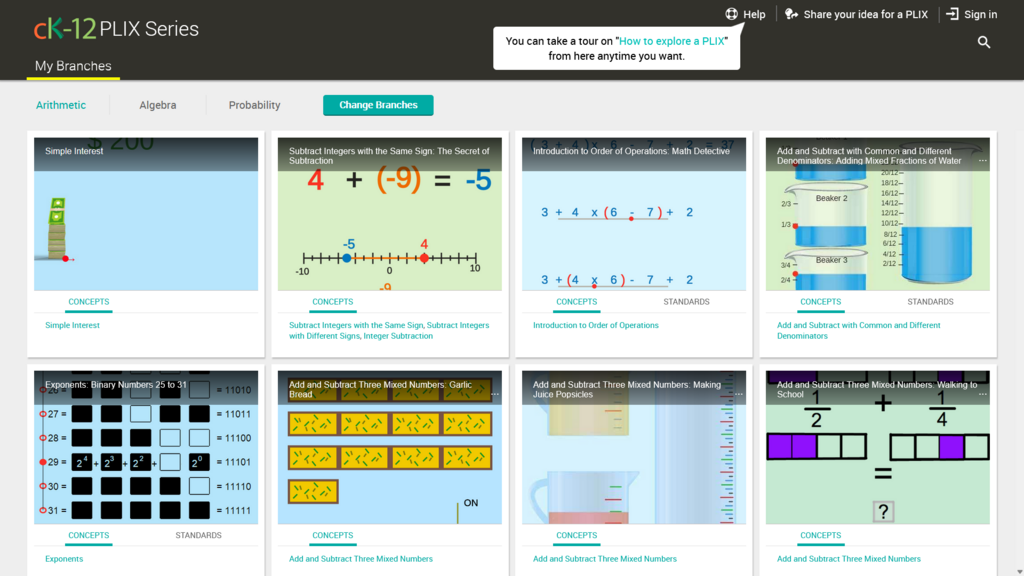Click the Help lifebuoy icon
The height and width of the screenshot is (576, 1024).
(x=731, y=14)
